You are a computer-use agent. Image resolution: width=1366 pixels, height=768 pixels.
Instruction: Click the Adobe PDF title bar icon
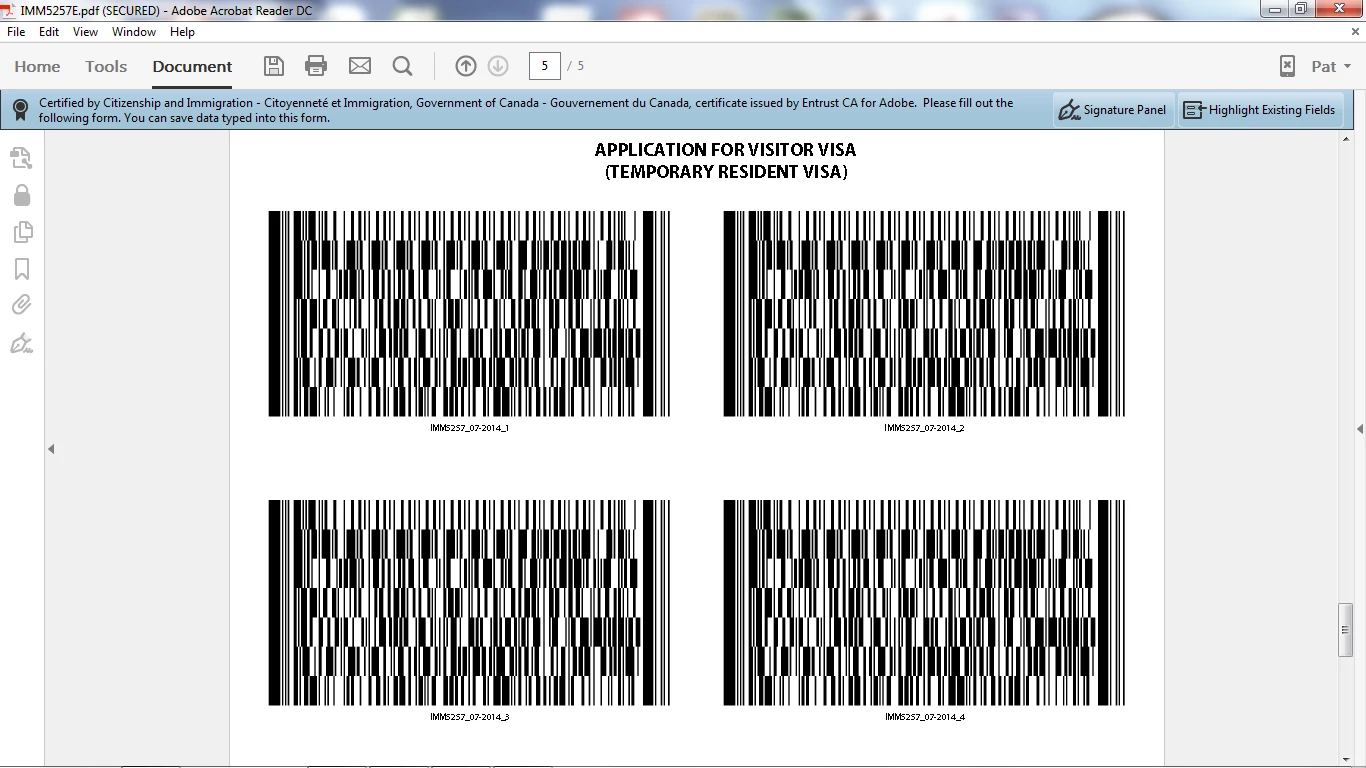(10, 11)
